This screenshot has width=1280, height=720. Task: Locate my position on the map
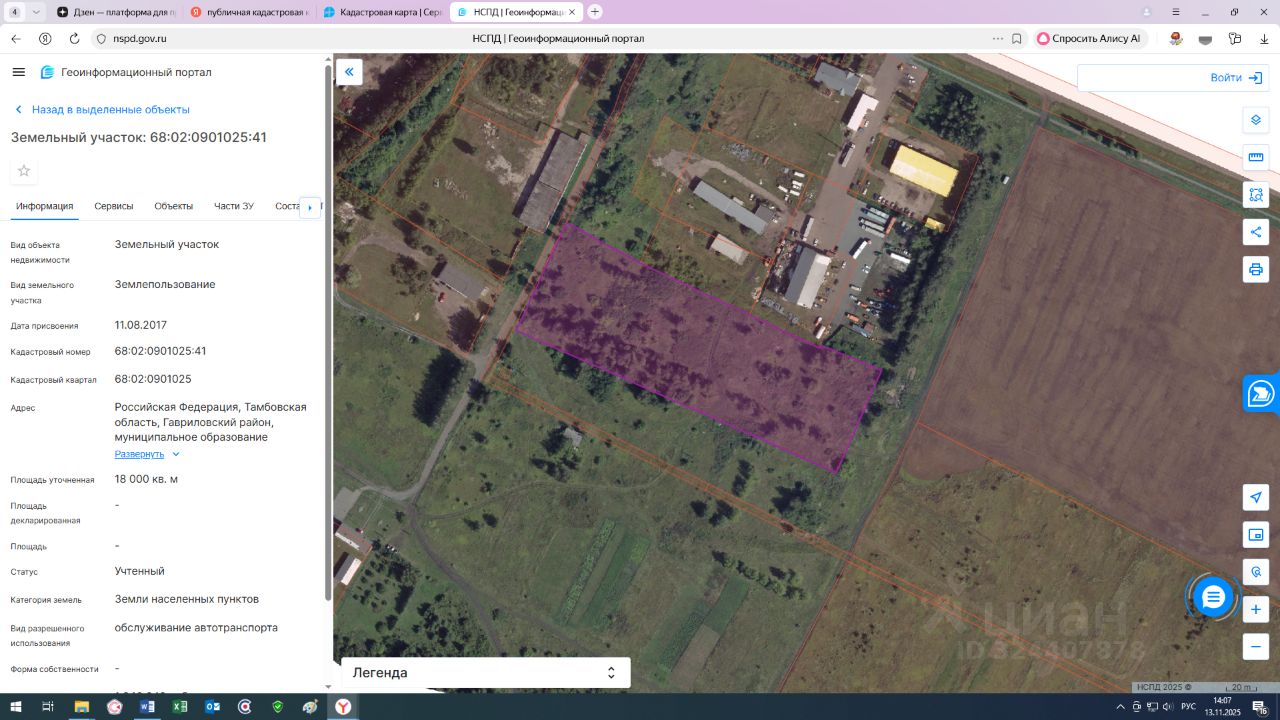point(1256,497)
